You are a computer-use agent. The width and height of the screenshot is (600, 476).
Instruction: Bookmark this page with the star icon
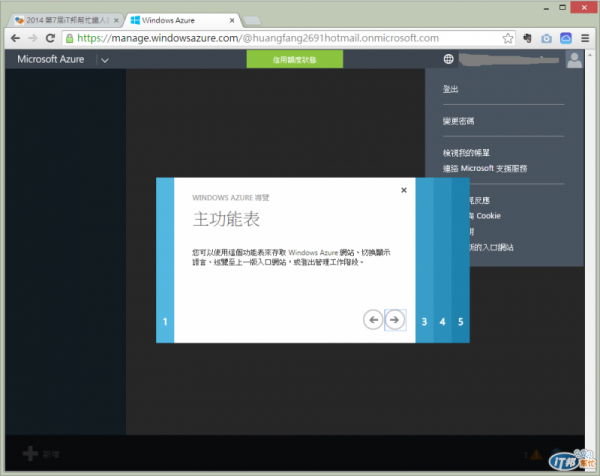tap(508, 38)
